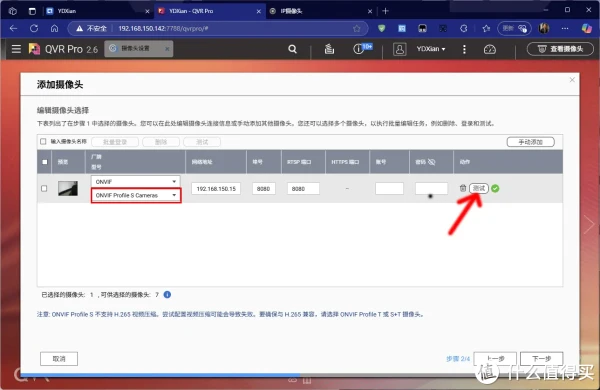Screen dimensions: 600x390
Task: Open the event notifications info icon
Action: [x=359, y=49]
